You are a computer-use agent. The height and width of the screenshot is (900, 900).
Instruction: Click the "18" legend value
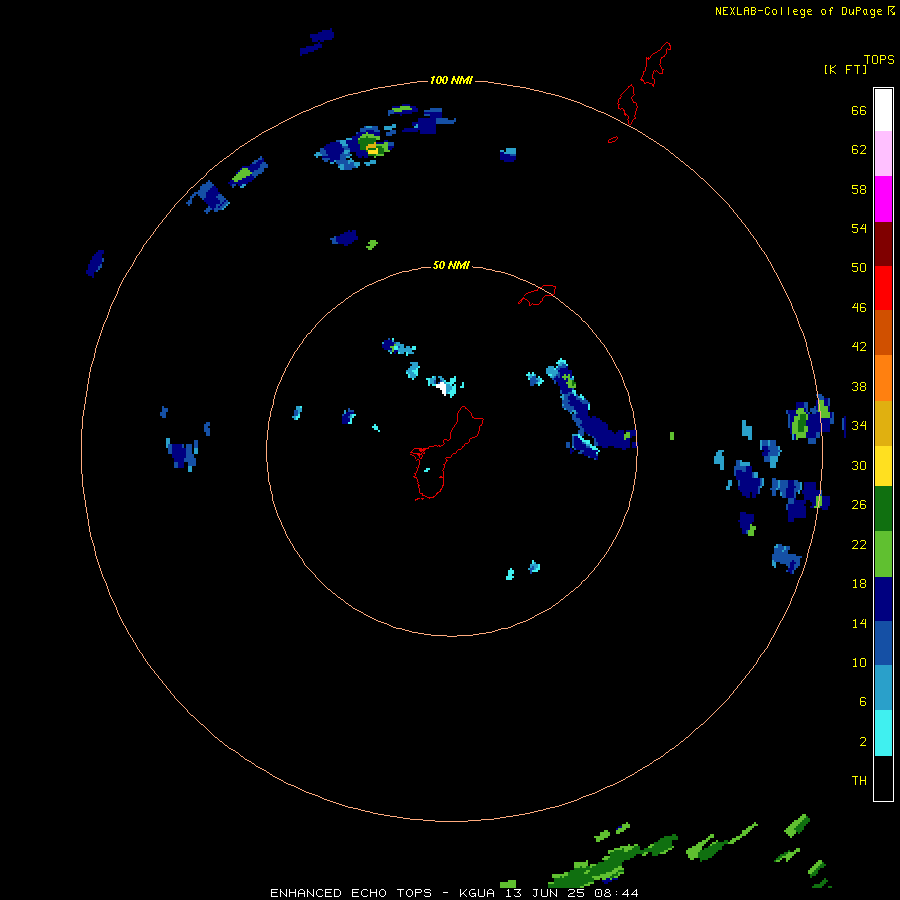tap(859, 584)
